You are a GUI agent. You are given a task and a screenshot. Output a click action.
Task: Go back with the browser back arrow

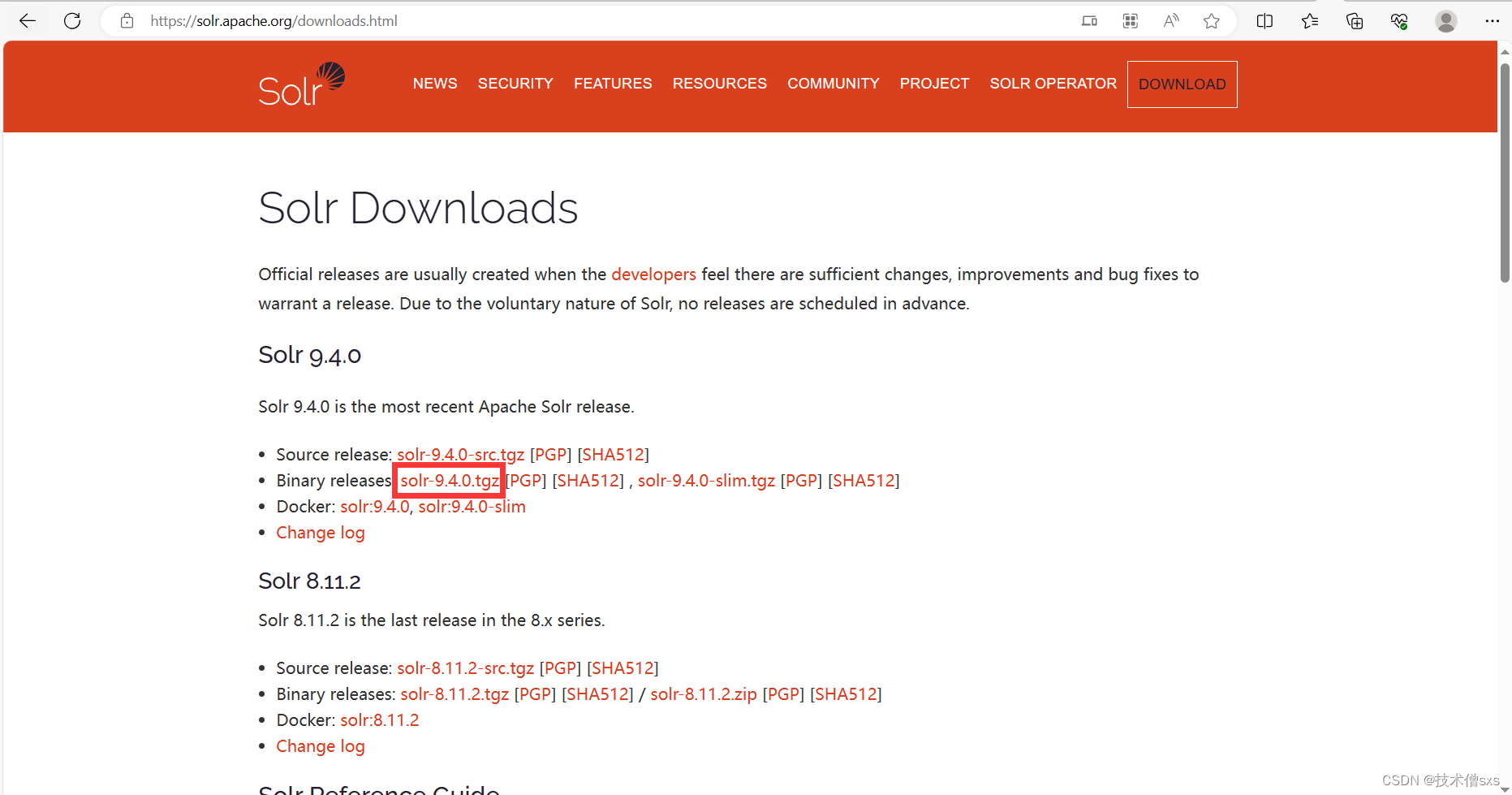(x=28, y=21)
